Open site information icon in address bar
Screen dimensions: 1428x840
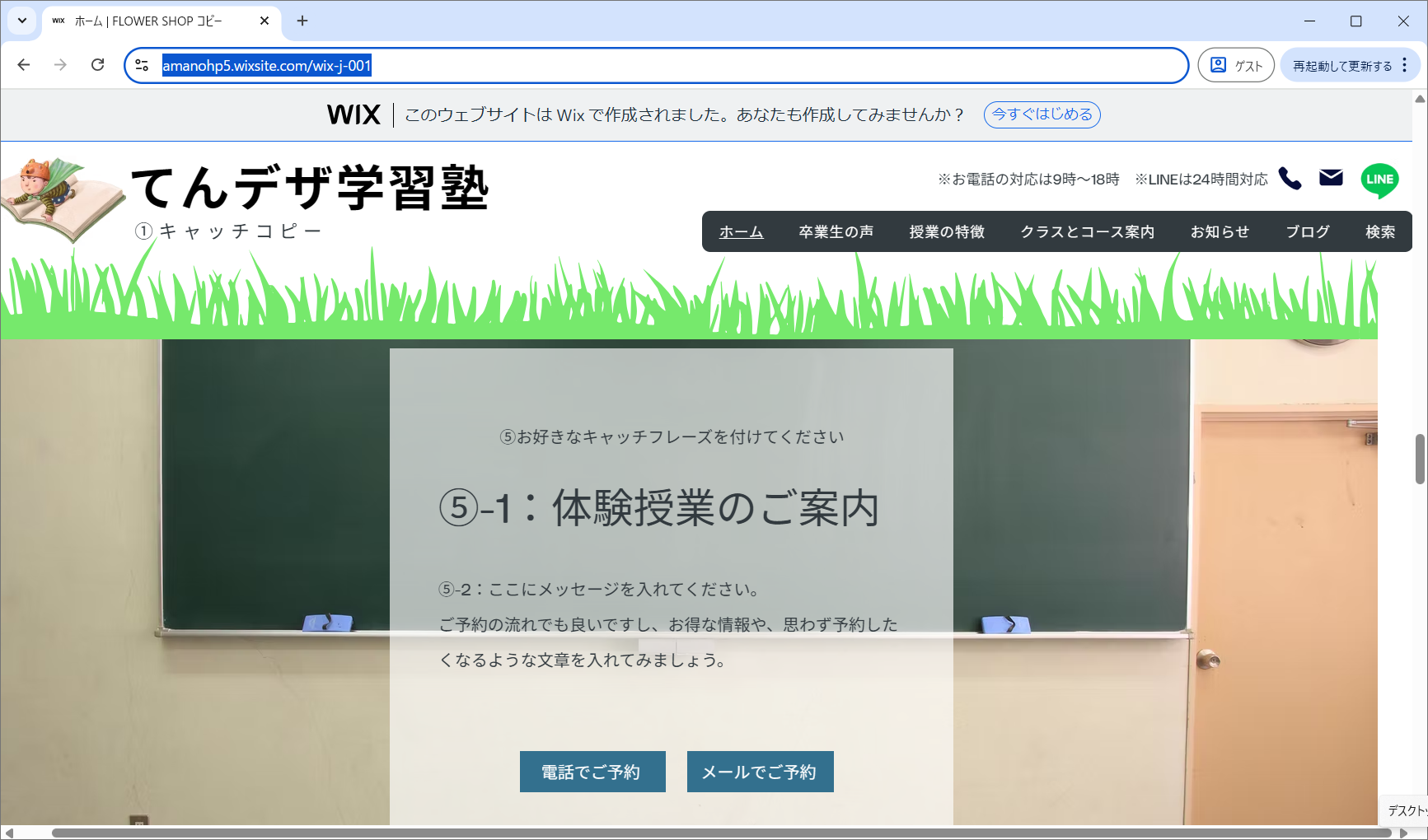[x=142, y=66]
